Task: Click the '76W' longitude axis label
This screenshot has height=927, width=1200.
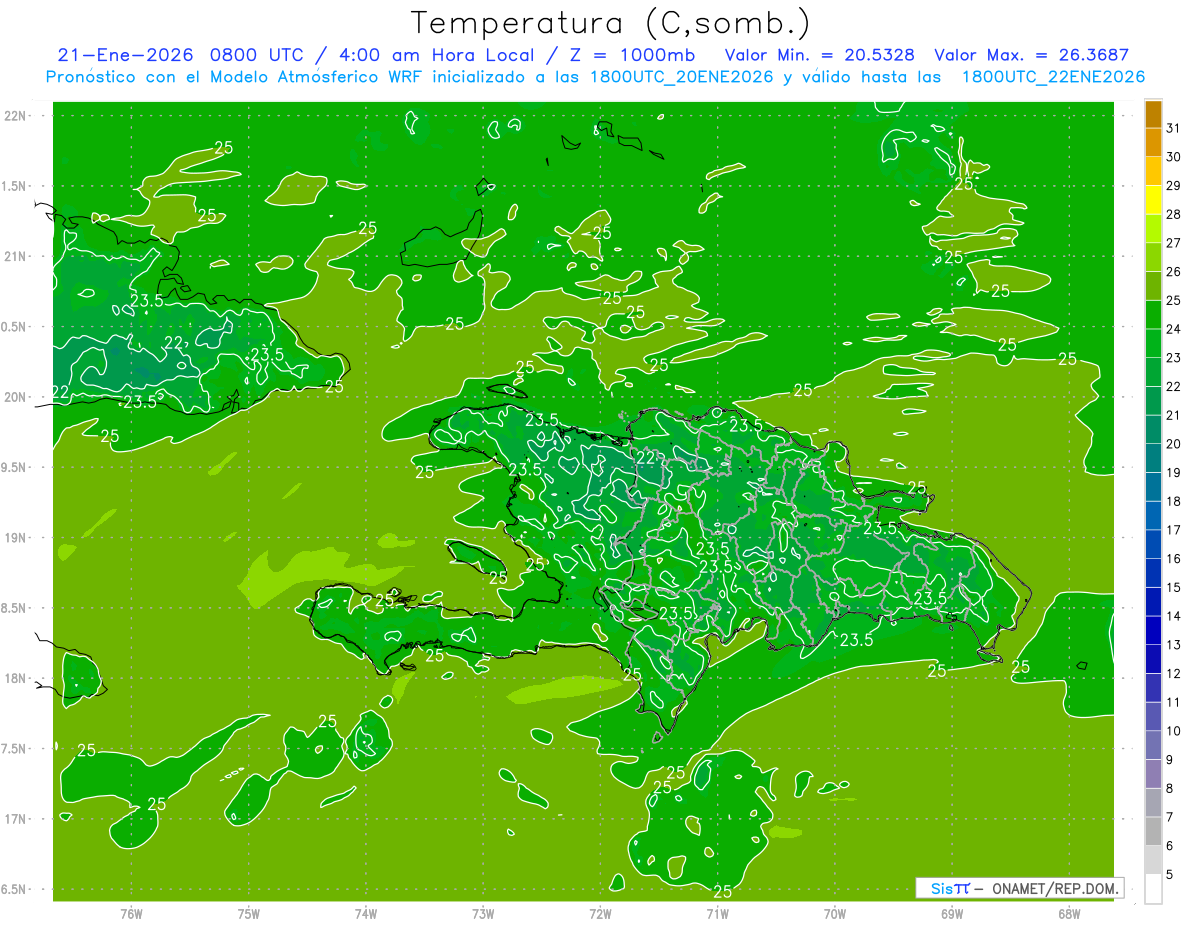Action: pos(131,913)
